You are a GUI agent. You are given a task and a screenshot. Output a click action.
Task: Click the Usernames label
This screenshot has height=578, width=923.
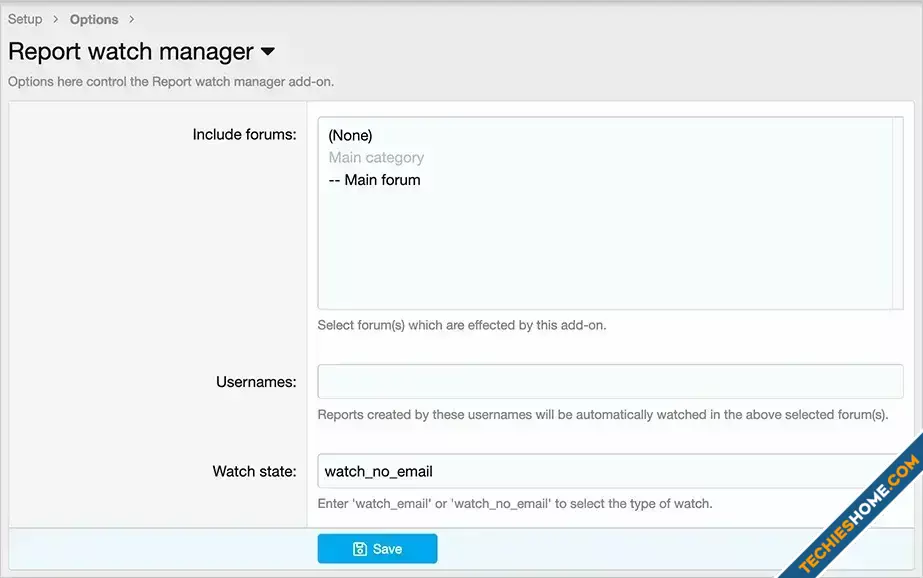pyautogui.click(x=256, y=382)
